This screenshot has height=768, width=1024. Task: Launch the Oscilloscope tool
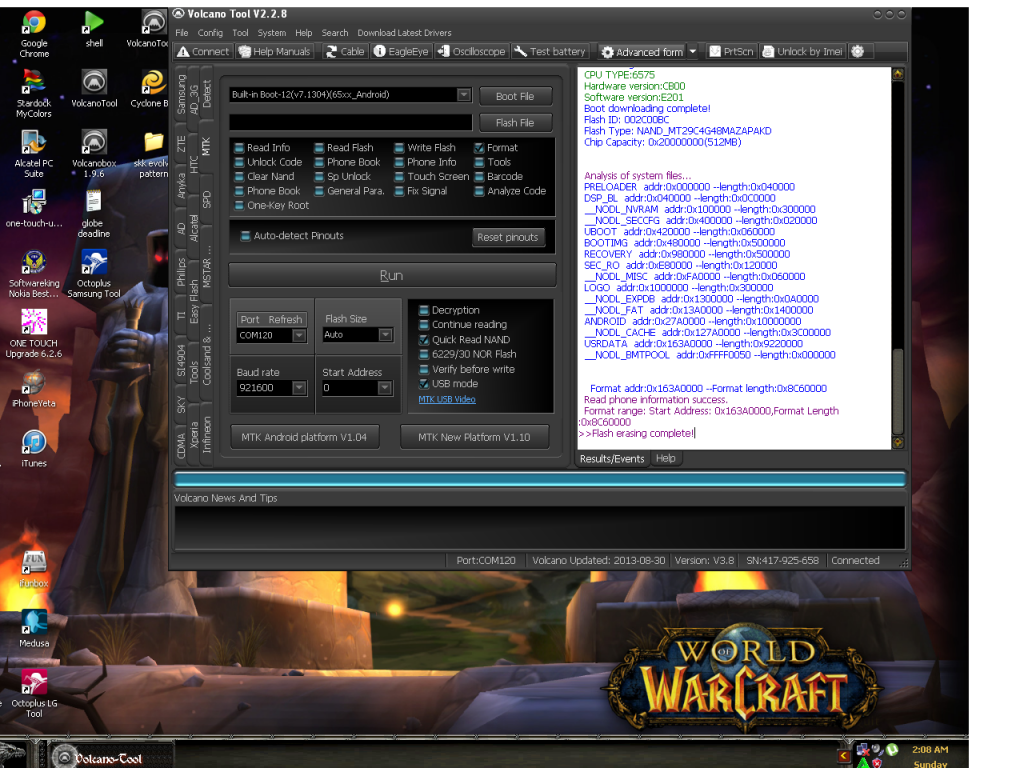point(472,52)
